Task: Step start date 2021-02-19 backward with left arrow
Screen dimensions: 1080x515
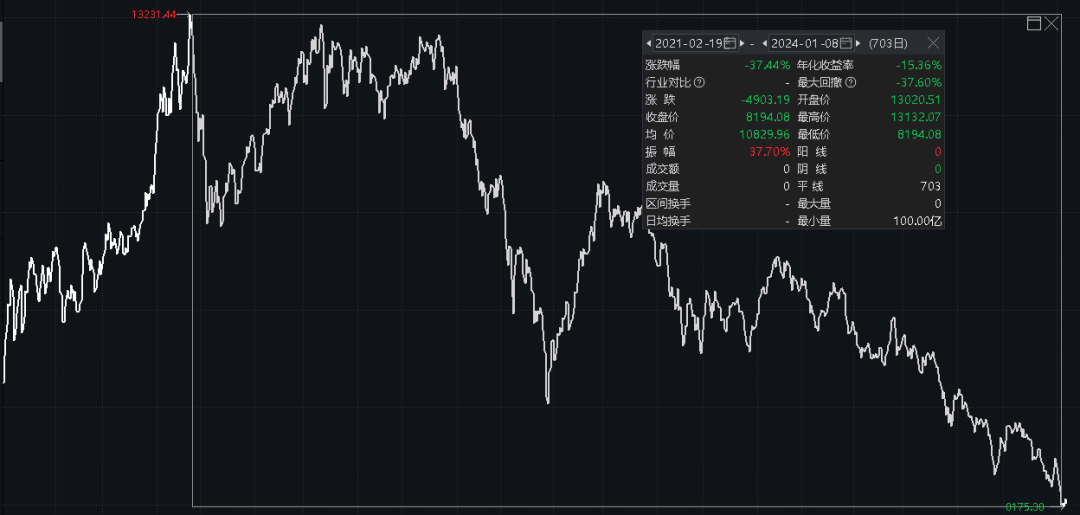Action: click(649, 43)
